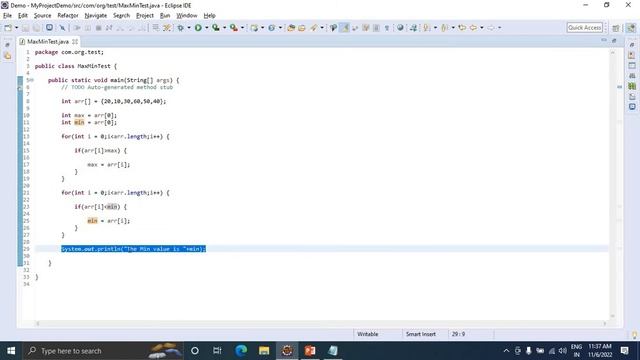Click Smart Insert in status bar

[420, 334]
